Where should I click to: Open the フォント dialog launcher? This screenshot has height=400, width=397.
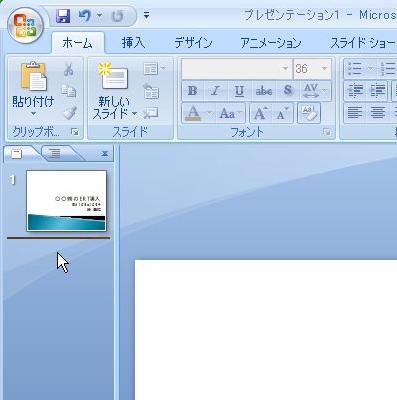pos(327,132)
